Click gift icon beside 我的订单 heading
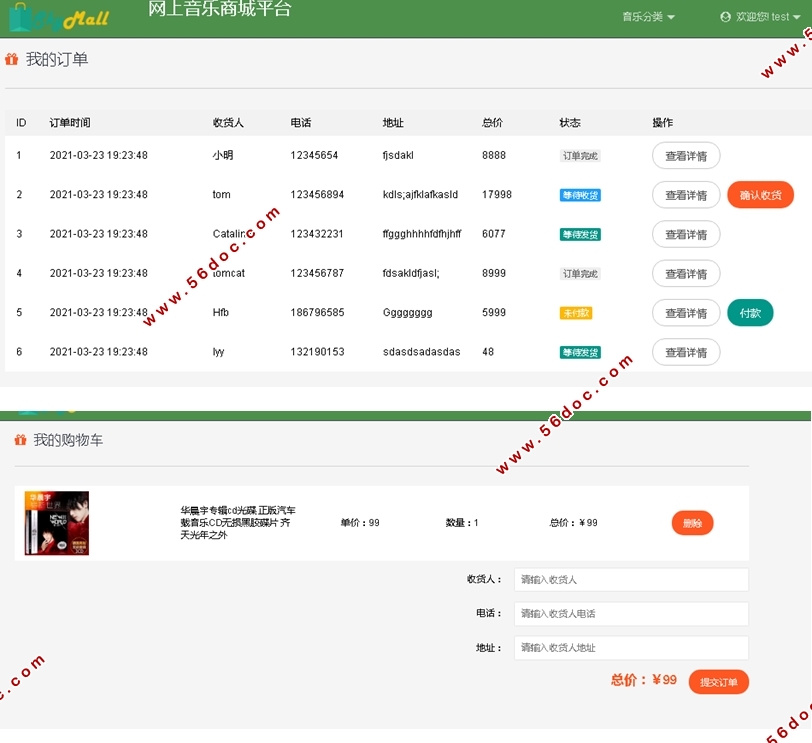The height and width of the screenshot is (743, 812). [12, 60]
